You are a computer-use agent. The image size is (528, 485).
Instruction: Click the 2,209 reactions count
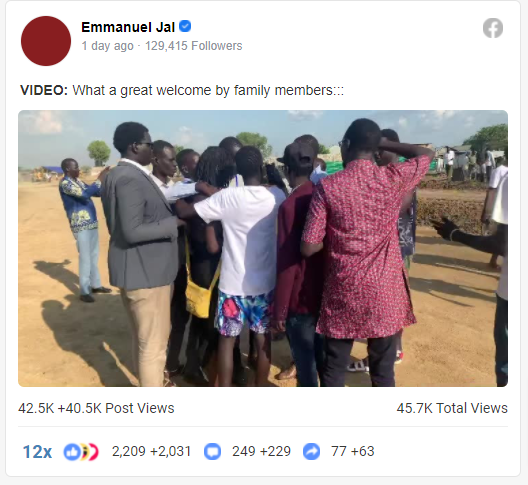129,451
